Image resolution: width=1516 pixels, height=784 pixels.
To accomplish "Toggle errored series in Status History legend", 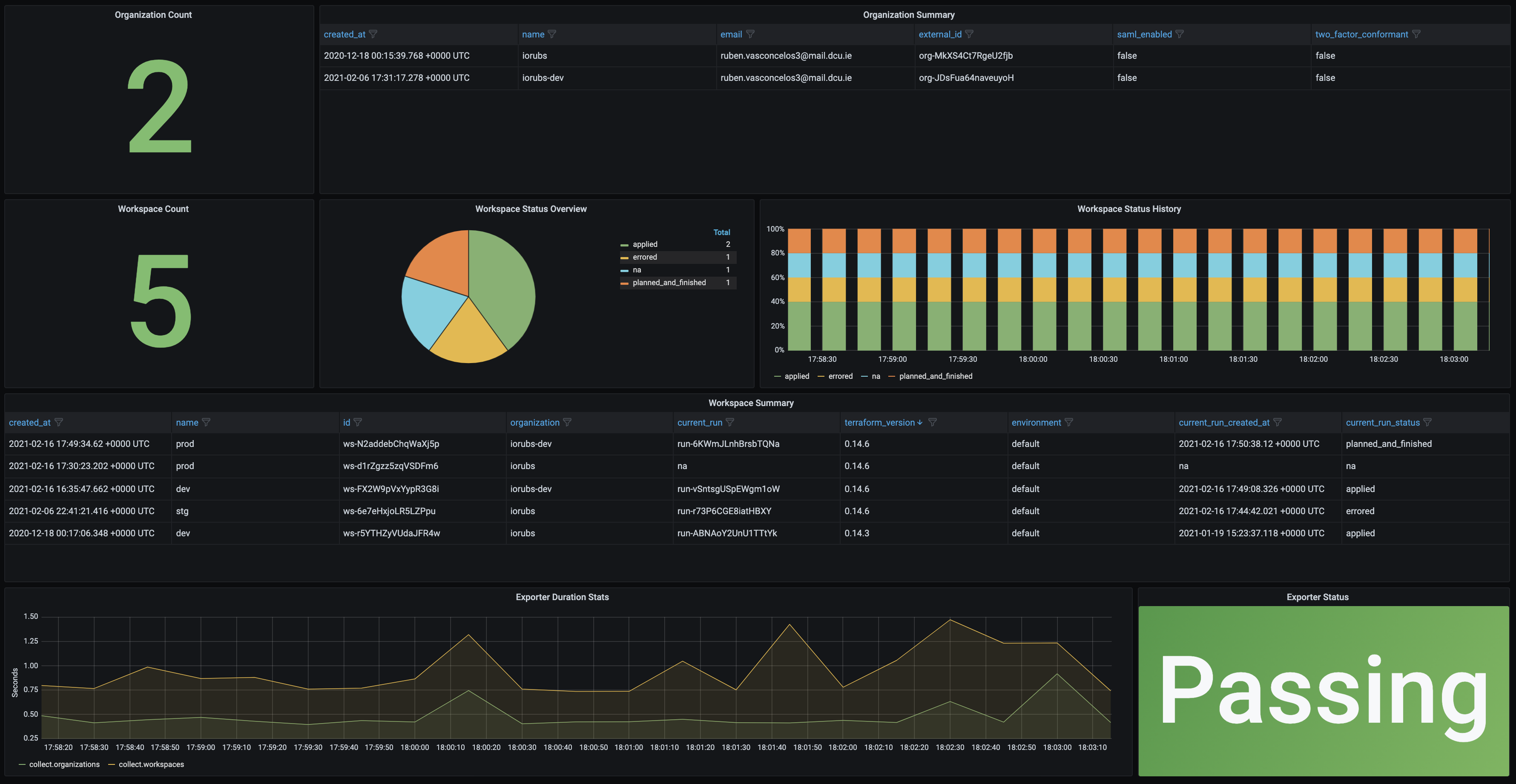I will pyautogui.click(x=840, y=376).
